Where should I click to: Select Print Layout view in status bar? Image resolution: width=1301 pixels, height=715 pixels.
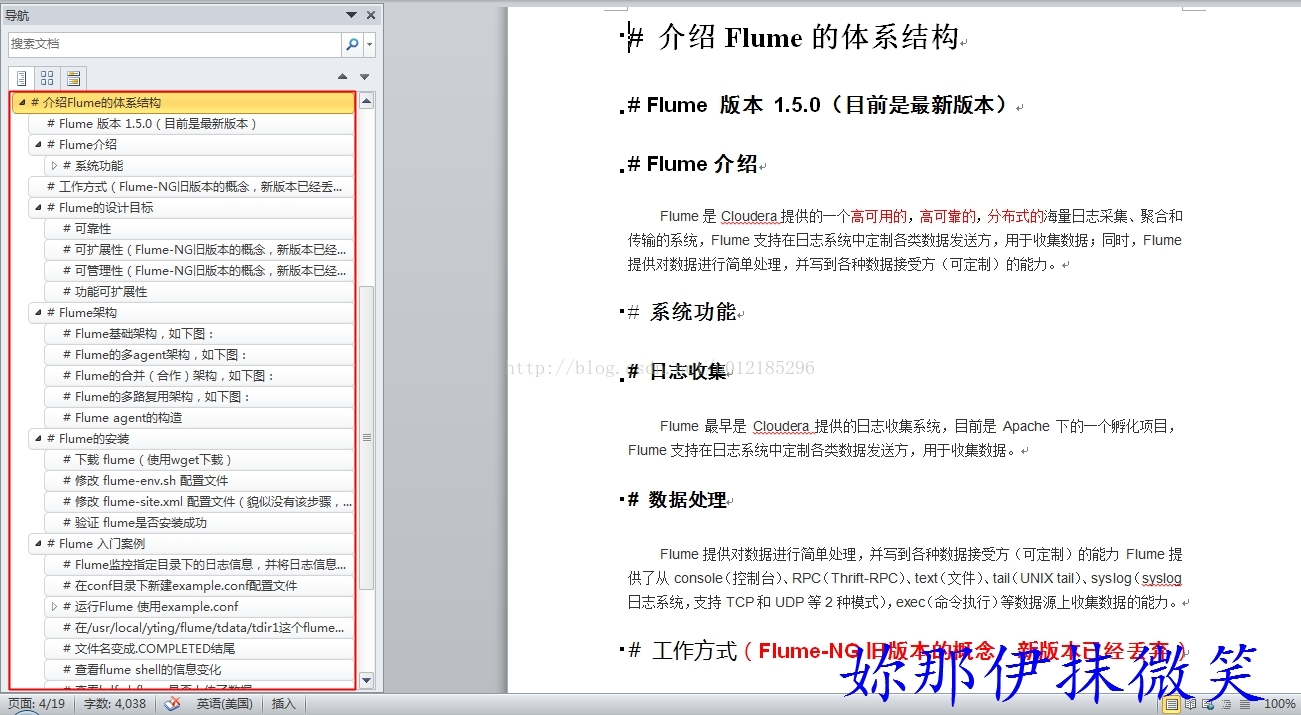1171,704
